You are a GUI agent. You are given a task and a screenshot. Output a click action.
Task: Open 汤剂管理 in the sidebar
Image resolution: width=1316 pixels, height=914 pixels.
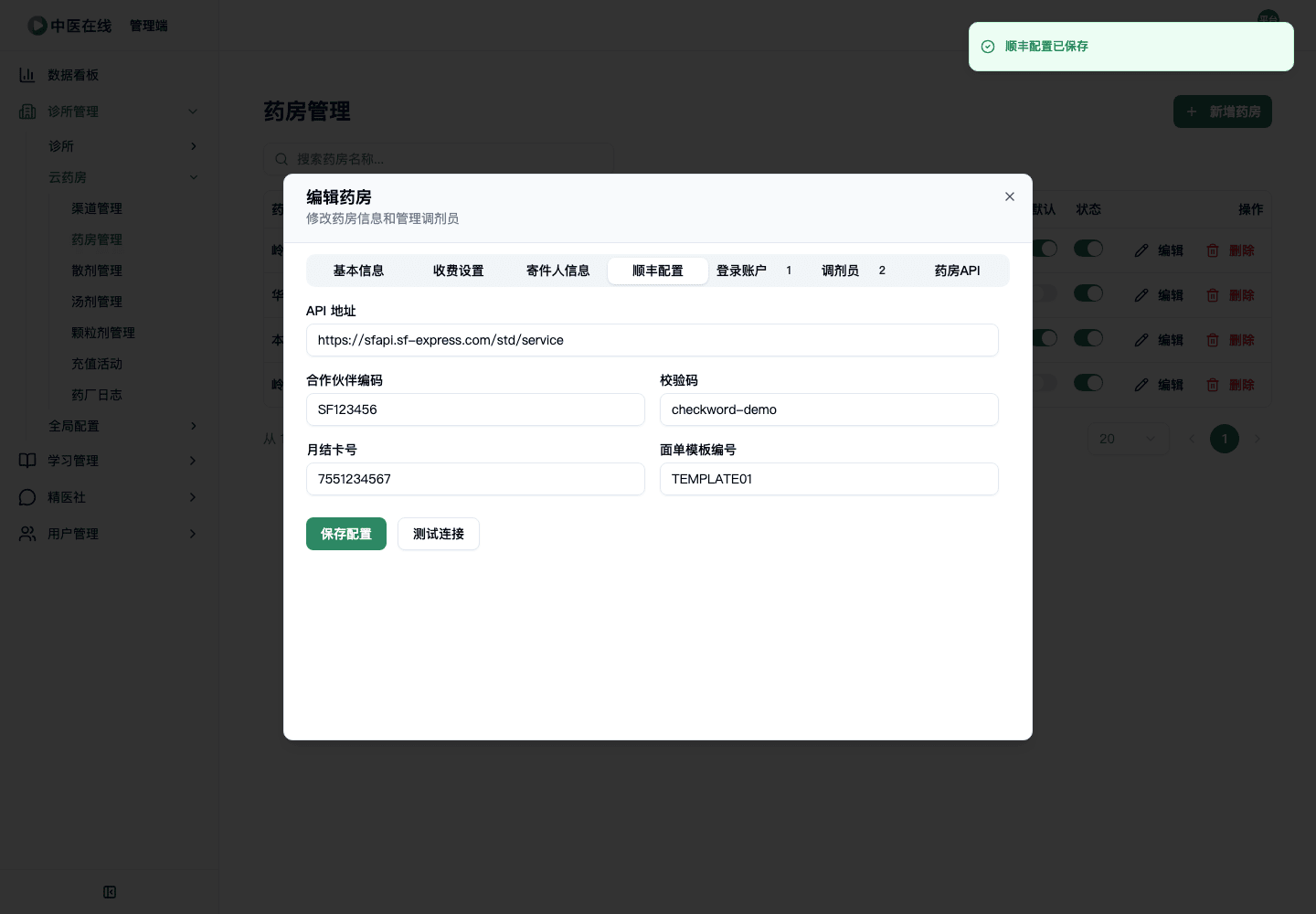pos(97,302)
